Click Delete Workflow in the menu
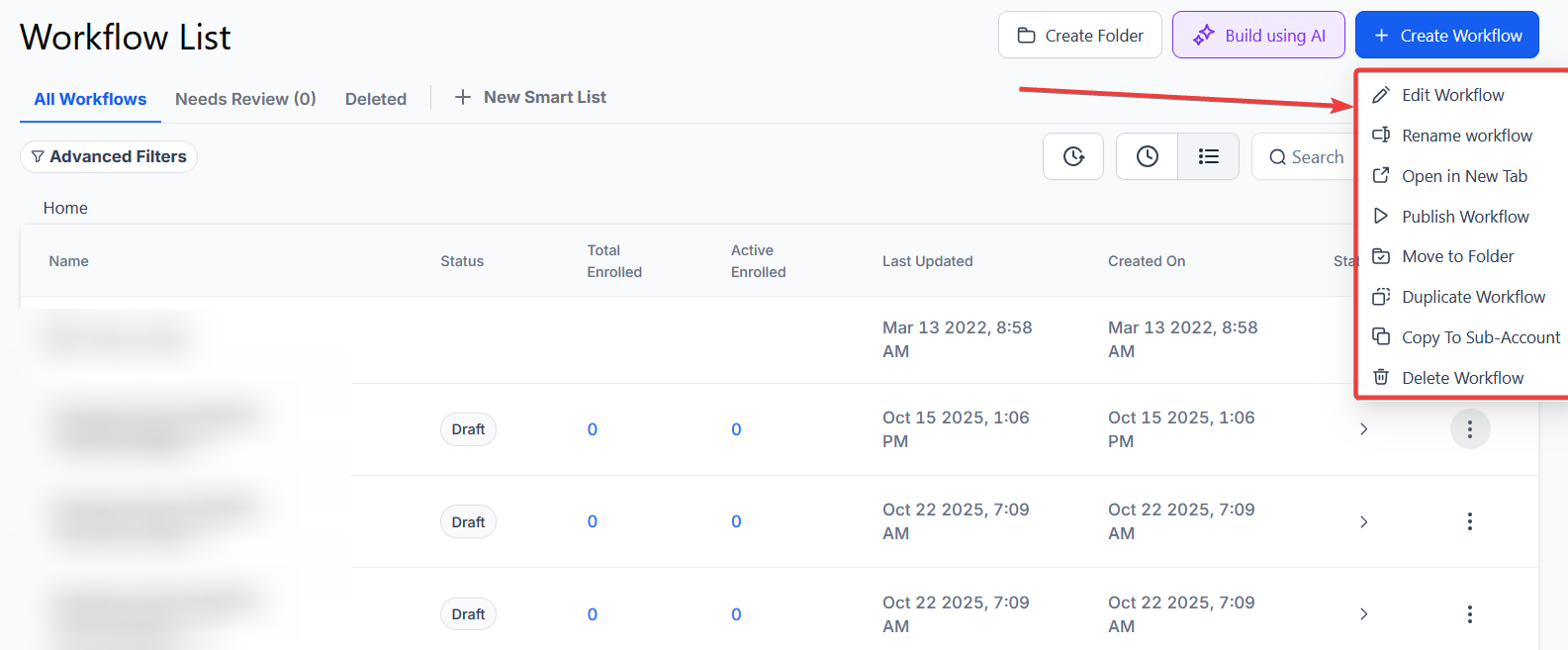The height and width of the screenshot is (650, 1568). coord(1461,378)
